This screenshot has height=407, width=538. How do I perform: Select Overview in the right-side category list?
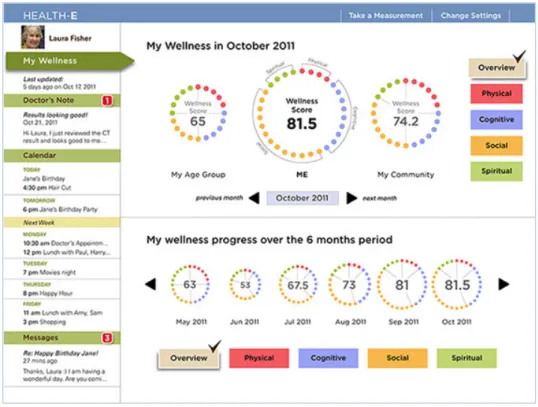click(x=497, y=68)
